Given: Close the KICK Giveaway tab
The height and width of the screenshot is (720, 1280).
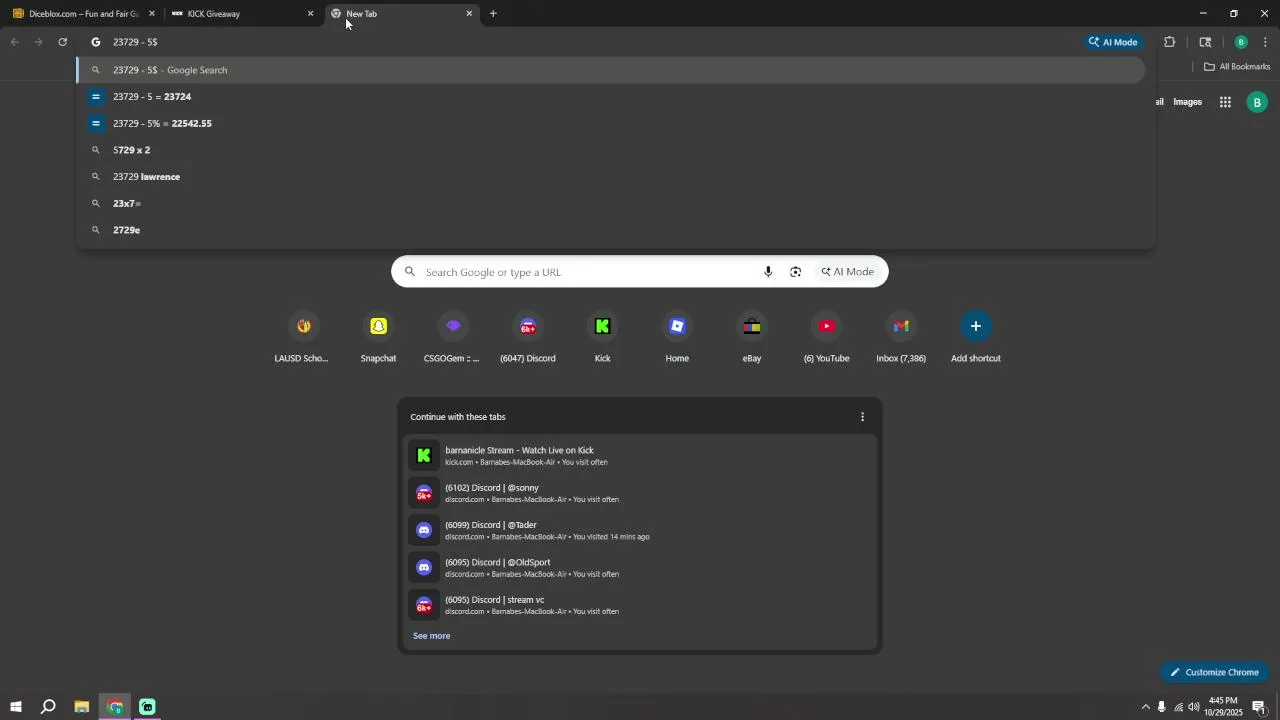Looking at the screenshot, I should coord(310,14).
